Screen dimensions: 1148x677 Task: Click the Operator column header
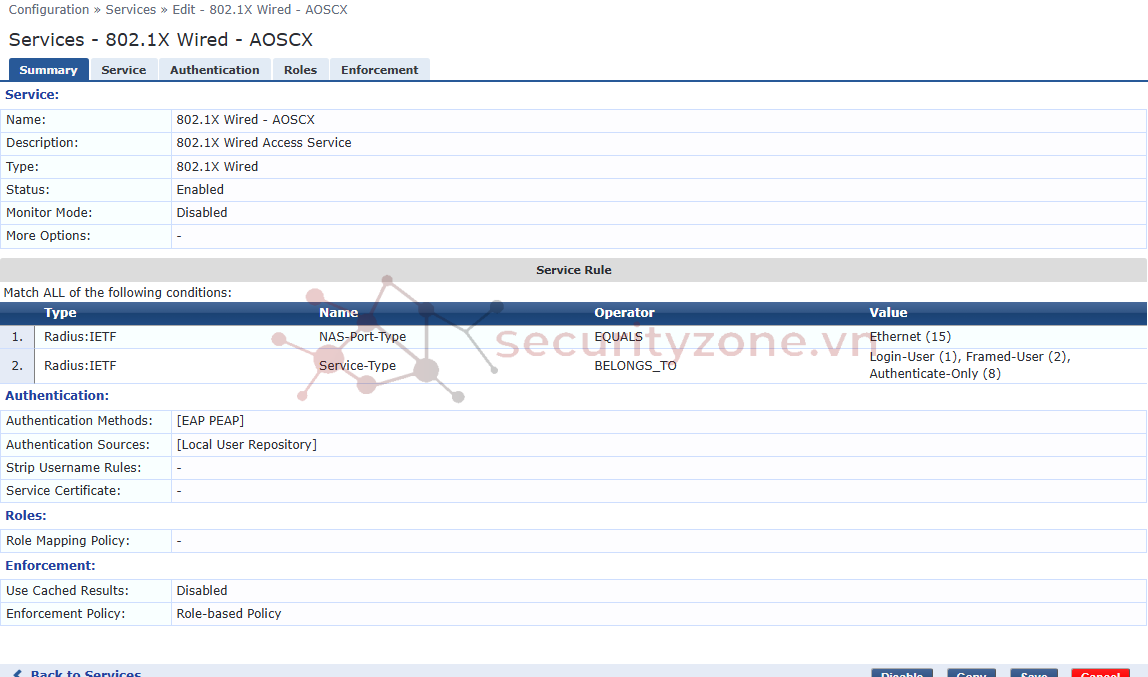tap(624, 313)
